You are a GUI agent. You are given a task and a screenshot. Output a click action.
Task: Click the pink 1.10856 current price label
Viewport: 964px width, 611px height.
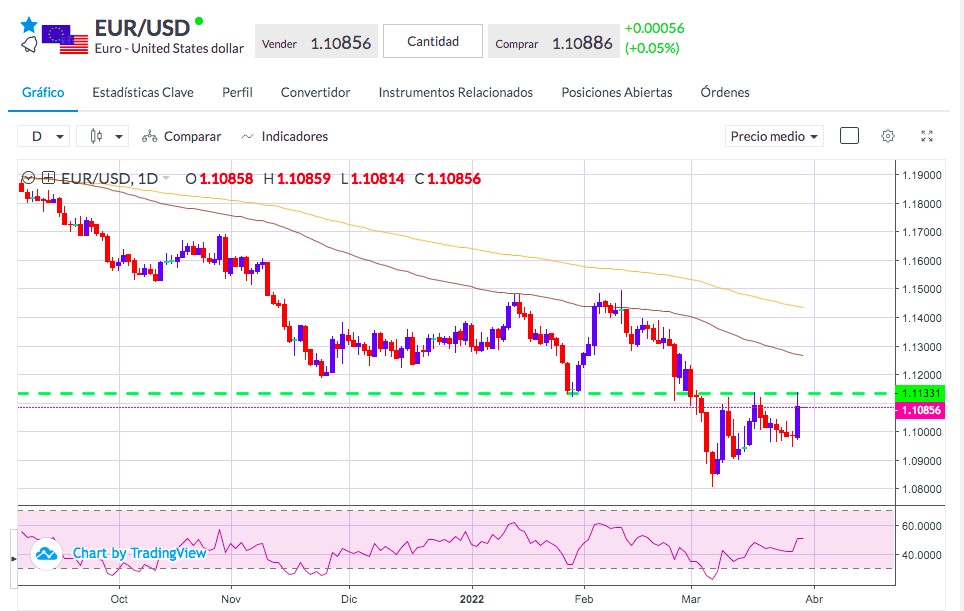pyautogui.click(x=920, y=410)
